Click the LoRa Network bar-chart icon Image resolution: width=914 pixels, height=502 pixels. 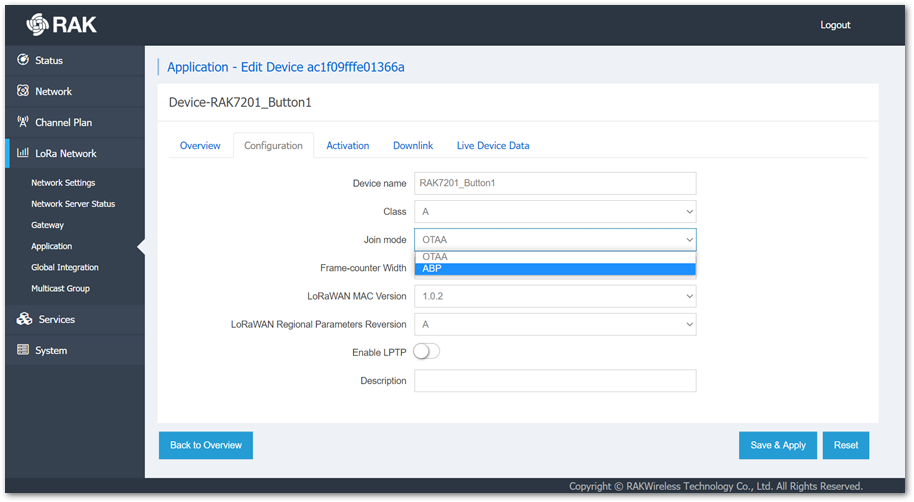[x=23, y=152]
